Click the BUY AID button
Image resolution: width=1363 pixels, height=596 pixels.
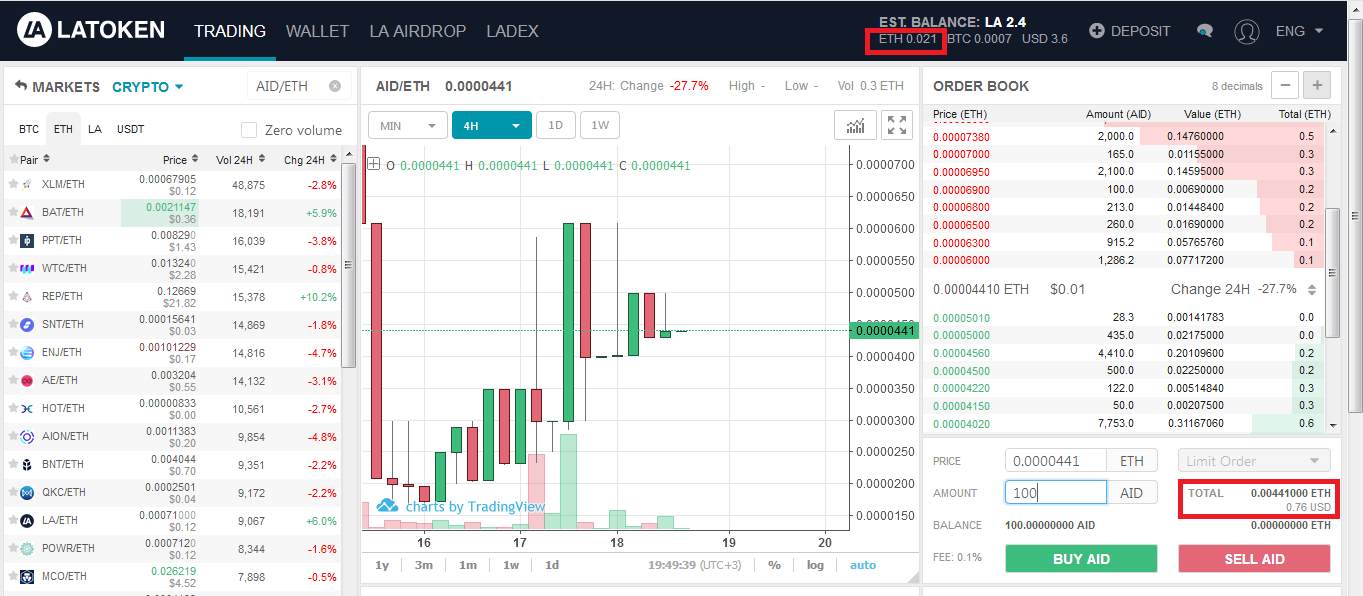[1081, 559]
